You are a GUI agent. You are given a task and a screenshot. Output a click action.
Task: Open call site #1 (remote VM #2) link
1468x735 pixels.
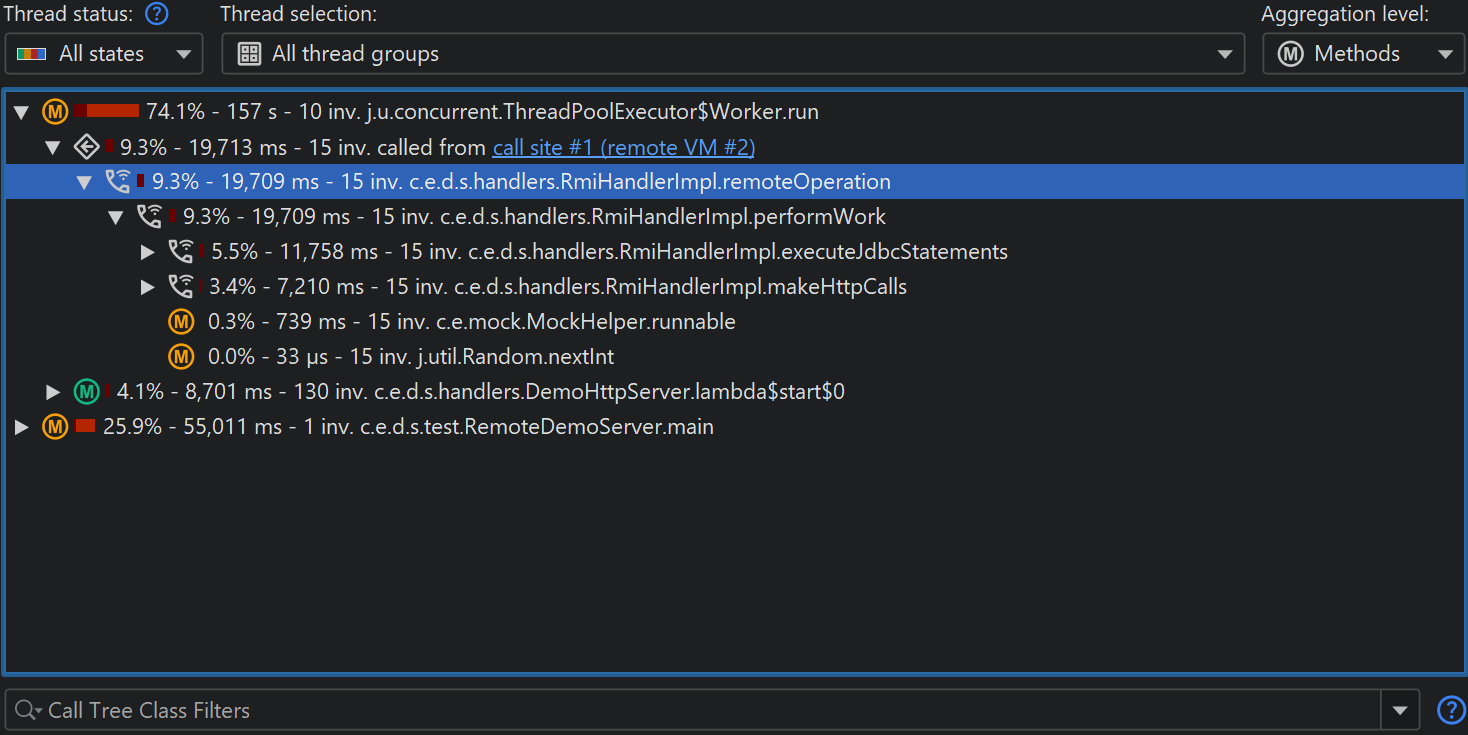(623, 147)
